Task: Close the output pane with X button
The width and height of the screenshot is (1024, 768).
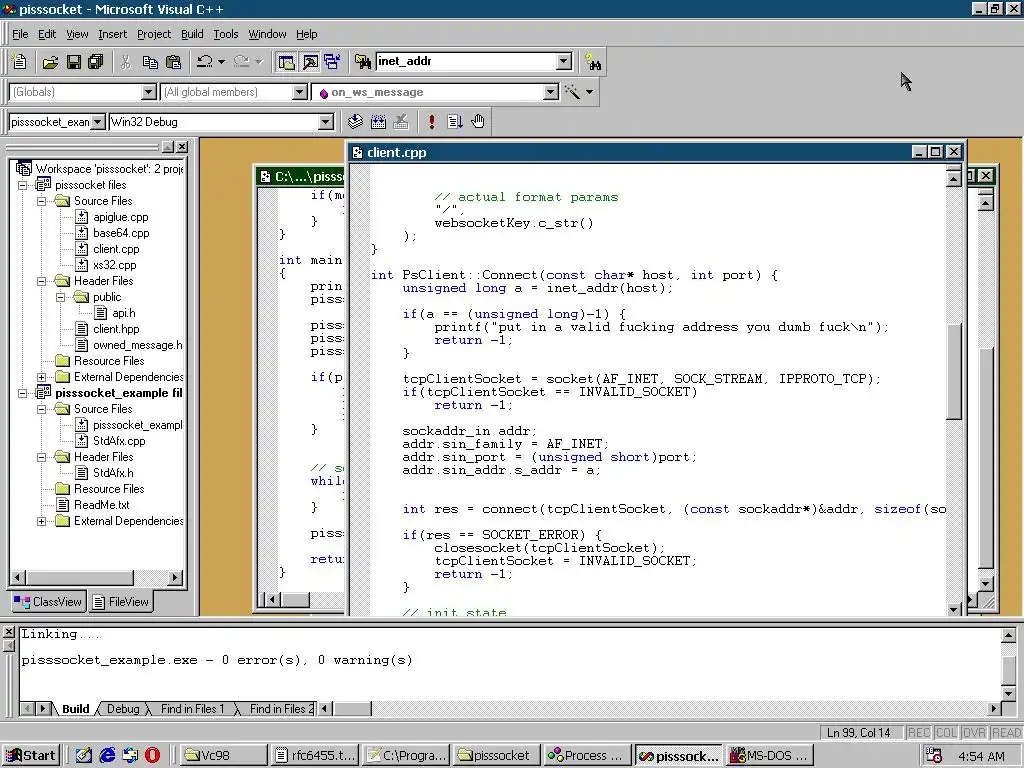Action: pyautogui.click(x=8, y=632)
